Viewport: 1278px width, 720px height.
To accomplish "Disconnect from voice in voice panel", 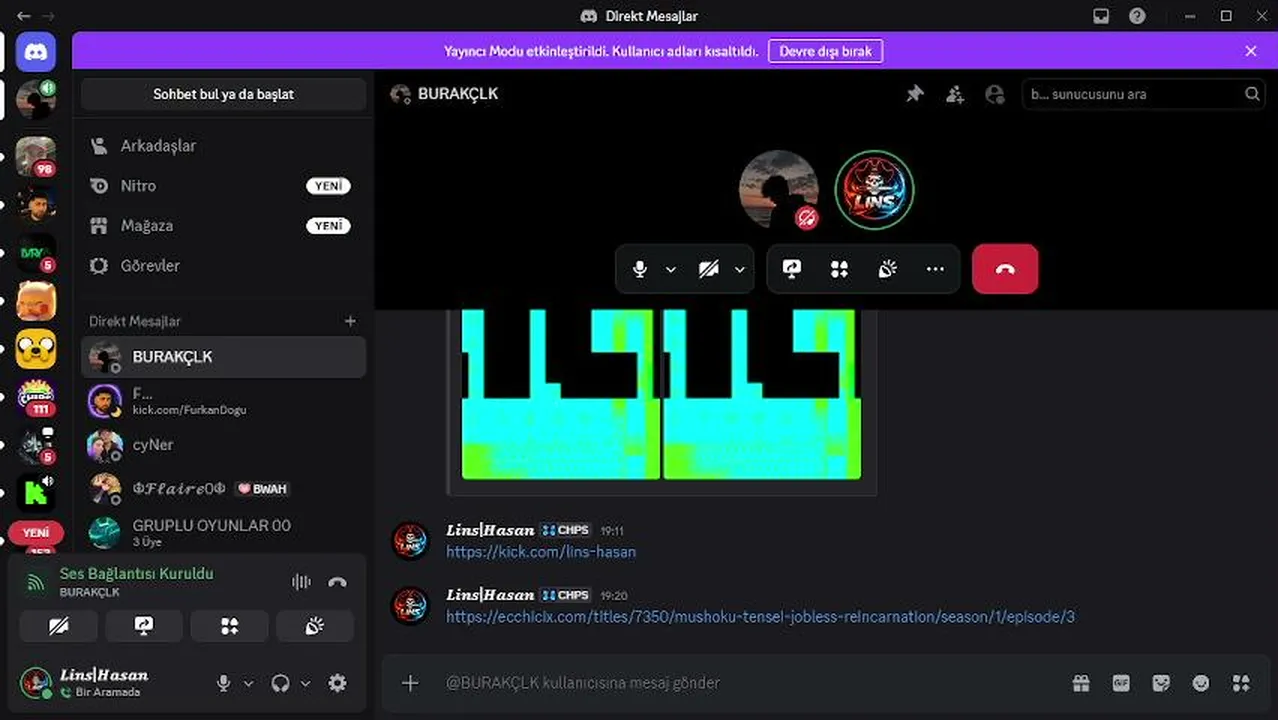I will (337, 582).
